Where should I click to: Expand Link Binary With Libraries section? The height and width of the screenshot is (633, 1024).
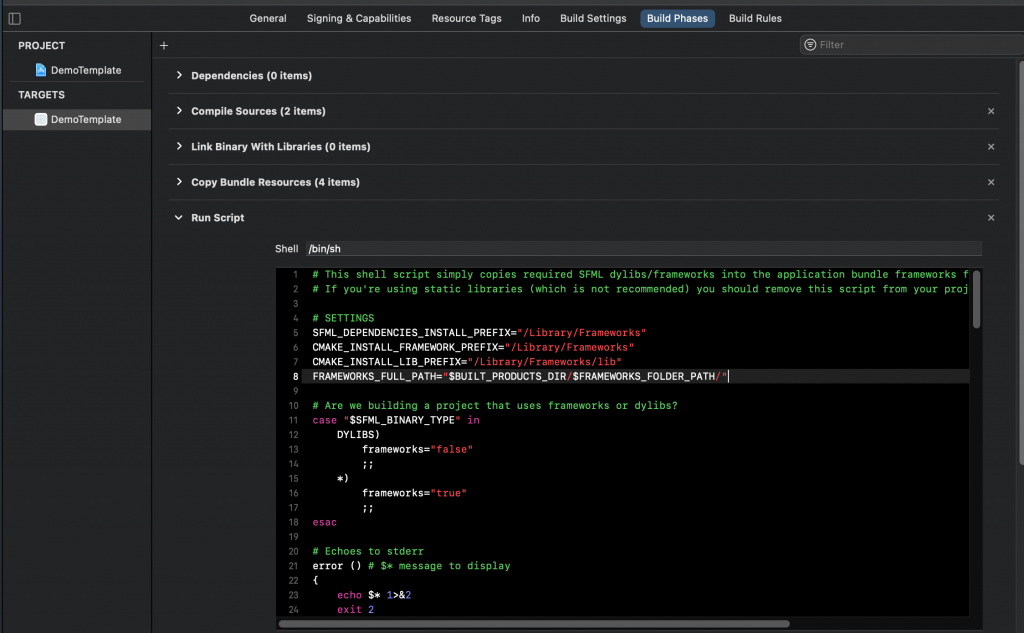click(179, 147)
